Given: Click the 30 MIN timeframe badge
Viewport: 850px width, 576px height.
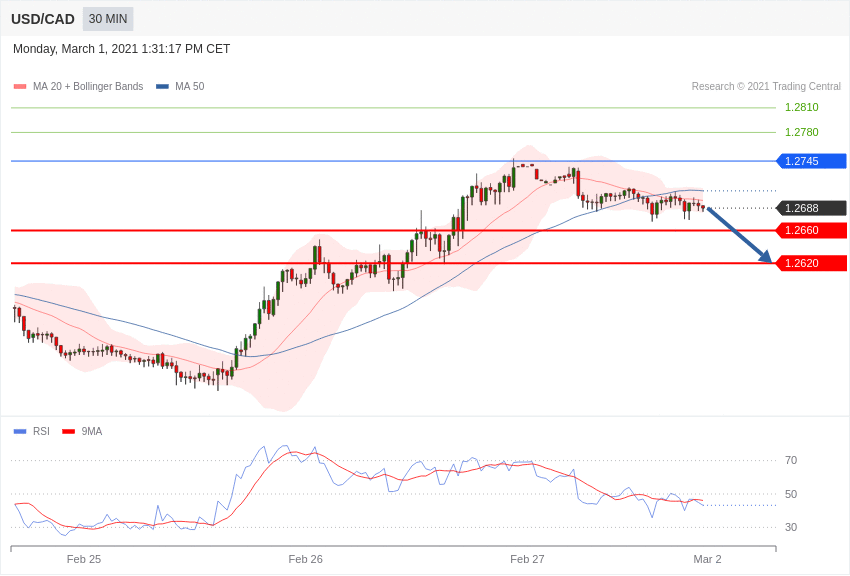Looking at the screenshot, I should [108, 19].
